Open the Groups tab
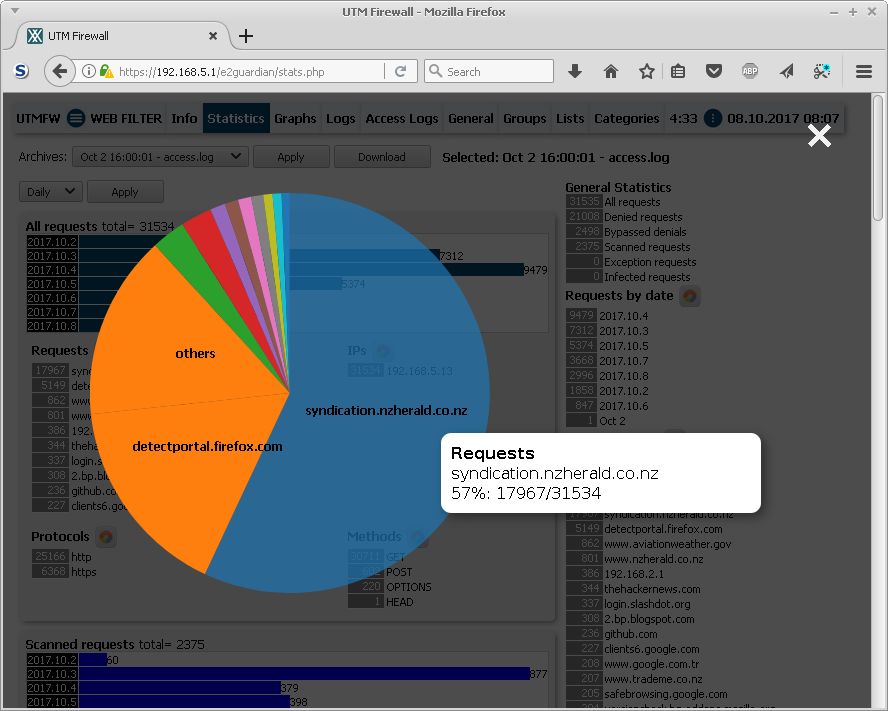This screenshot has width=888, height=711. (524, 118)
